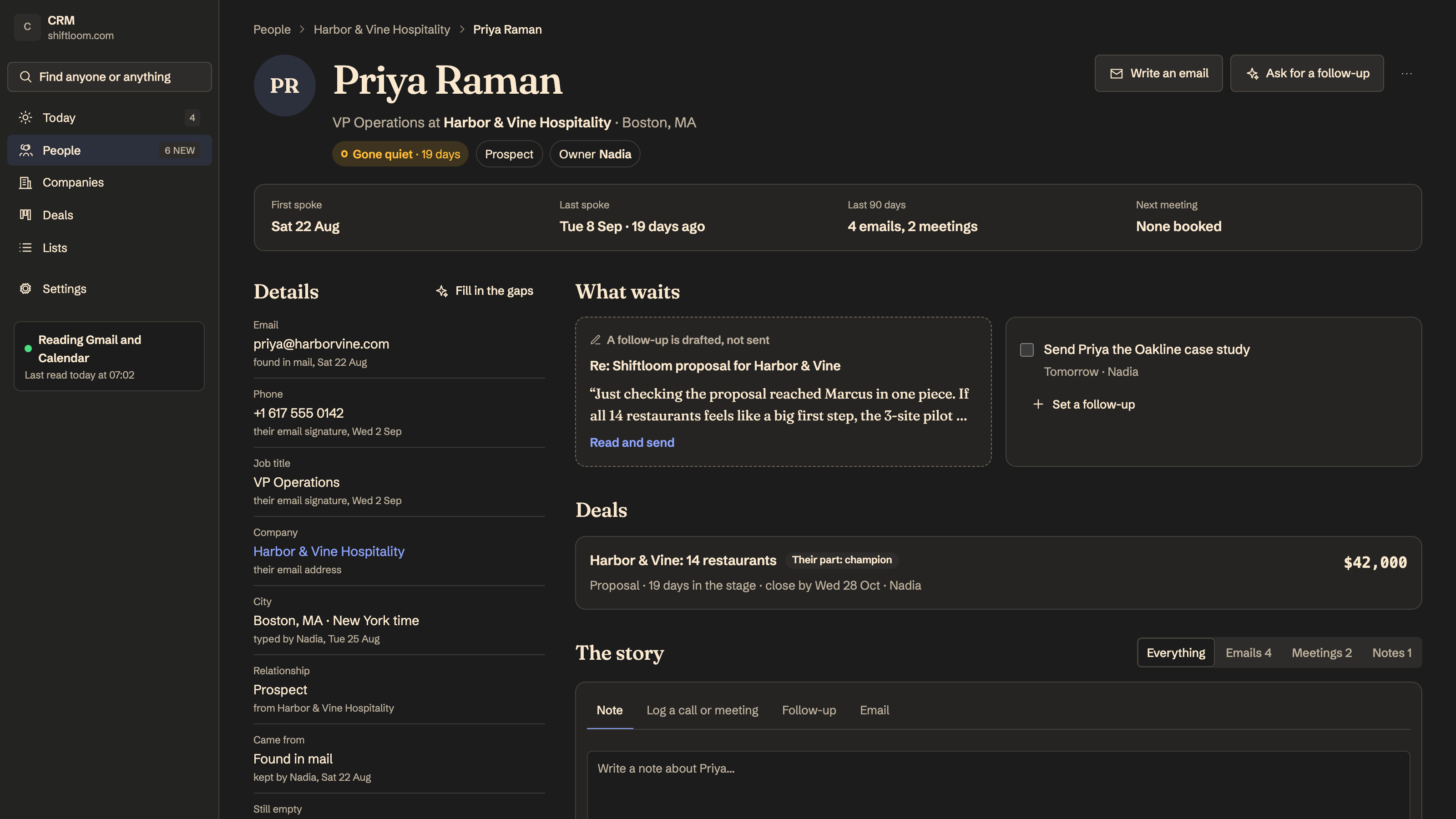This screenshot has width=1456, height=819.
Task: Open the Today section
Action: click(x=110, y=117)
